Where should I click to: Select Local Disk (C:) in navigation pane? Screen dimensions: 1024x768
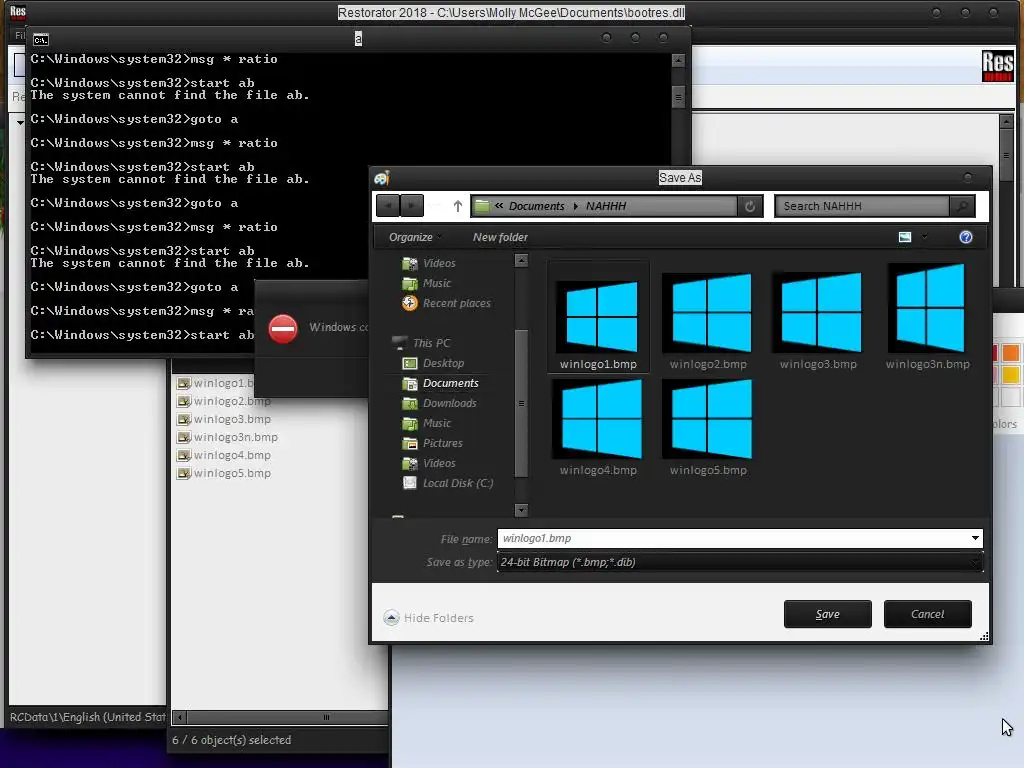pos(447,483)
